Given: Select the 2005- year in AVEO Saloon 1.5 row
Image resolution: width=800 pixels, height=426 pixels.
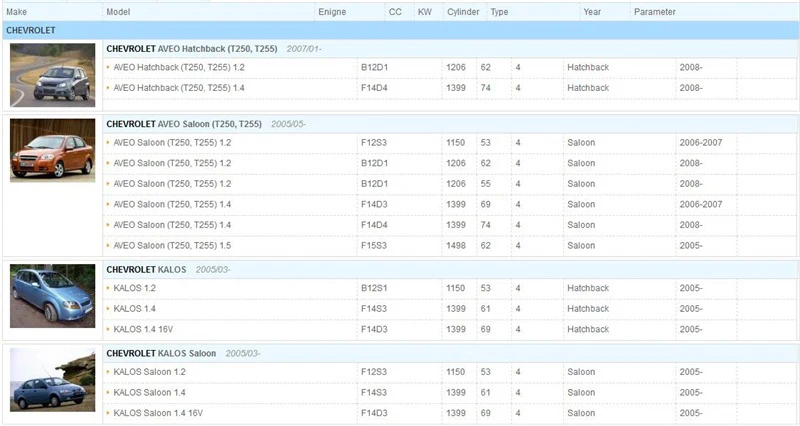Looking at the screenshot, I should pos(691,245).
